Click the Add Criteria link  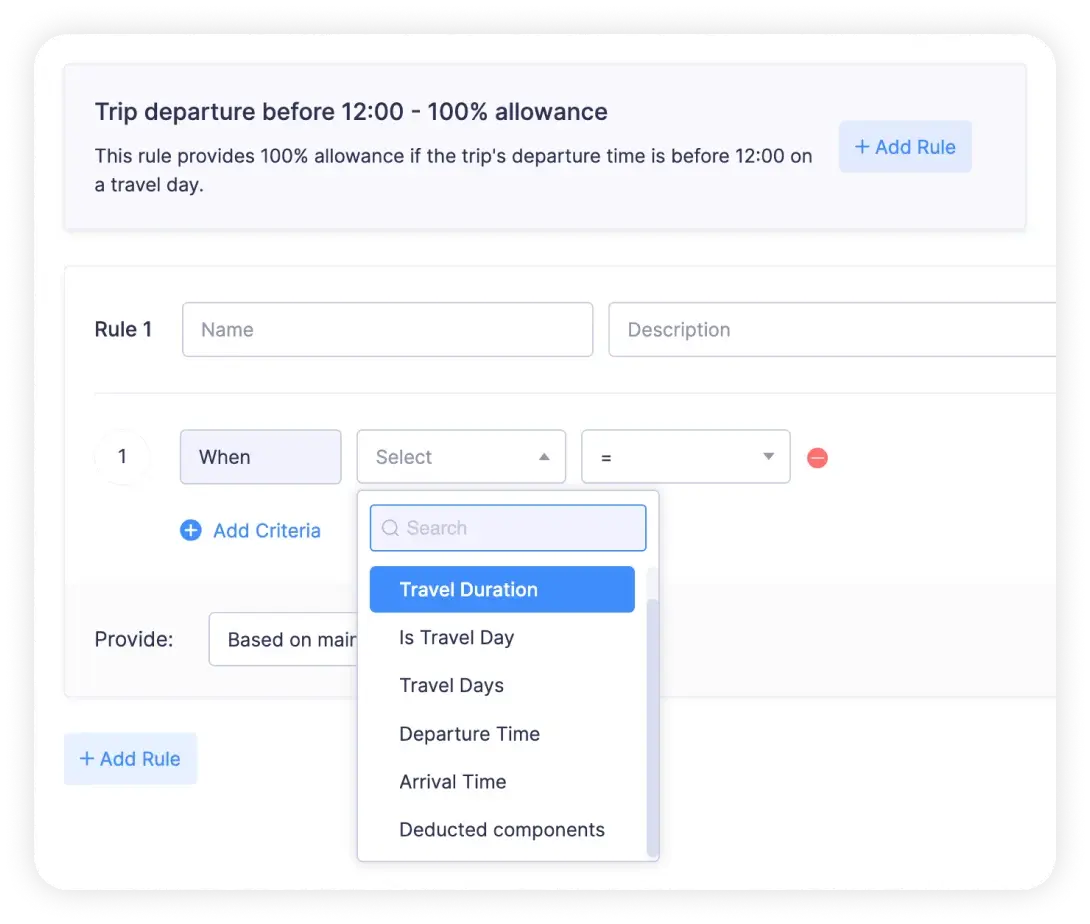click(x=267, y=530)
